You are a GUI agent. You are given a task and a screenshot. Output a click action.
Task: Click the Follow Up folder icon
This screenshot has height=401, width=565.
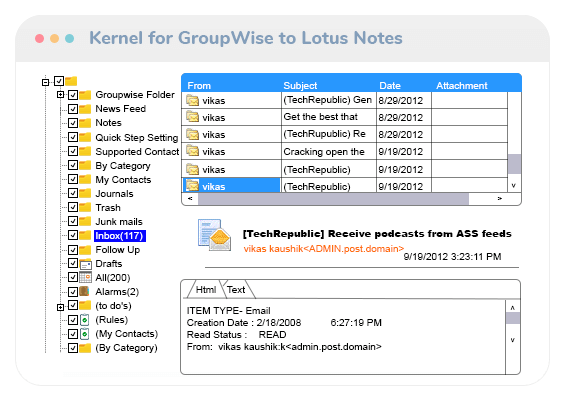click(x=85, y=250)
